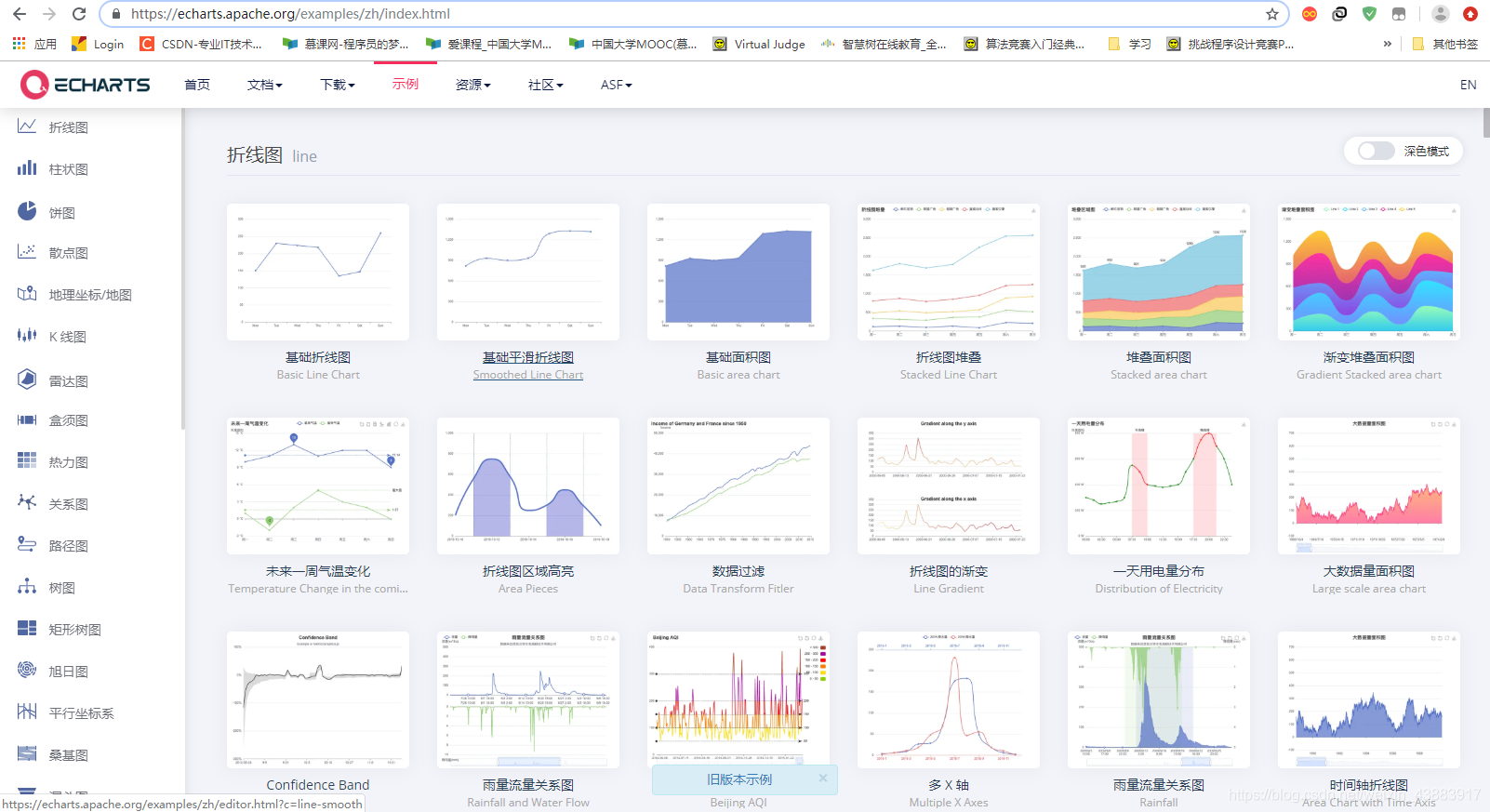Click the graph 关系图 icon
Viewport: 1490px width, 812px height.
(x=27, y=503)
